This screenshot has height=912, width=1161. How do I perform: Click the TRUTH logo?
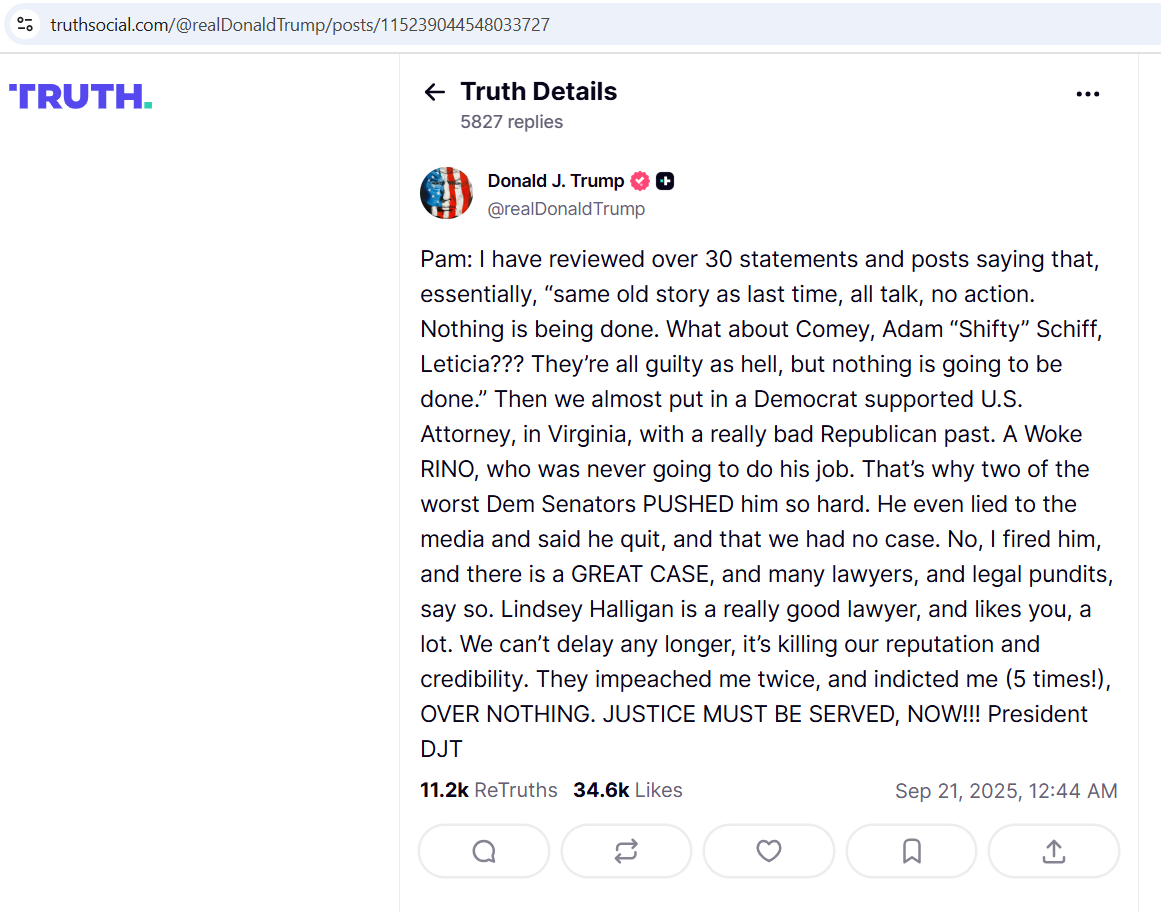tap(81, 96)
